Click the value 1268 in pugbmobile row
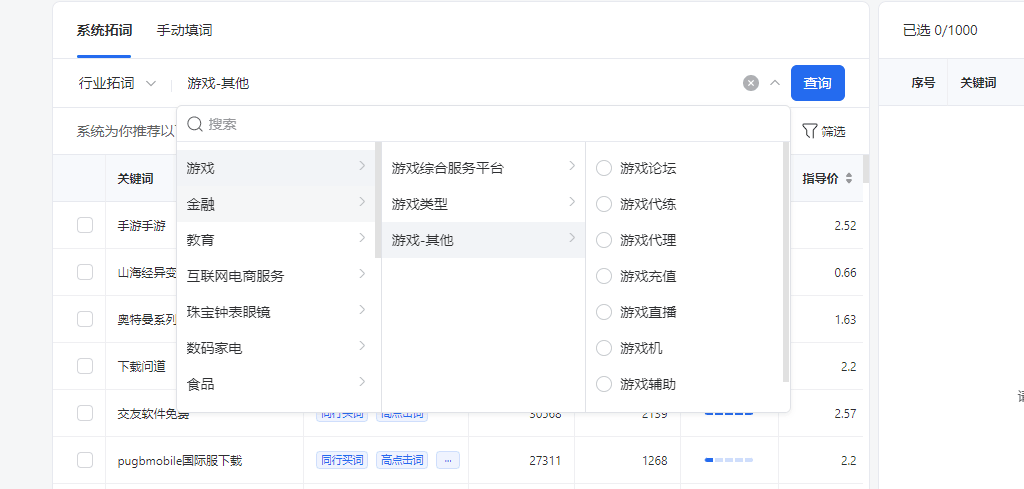This screenshot has width=1024, height=489. pos(654,460)
